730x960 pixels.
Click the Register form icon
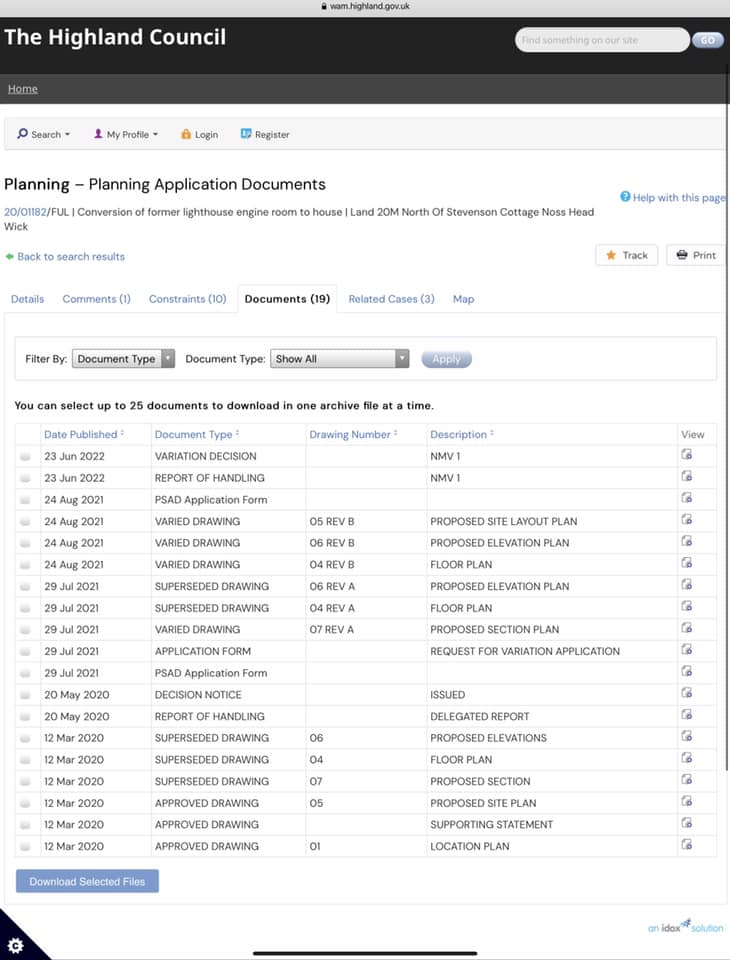pyautogui.click(x=246, y=134)
